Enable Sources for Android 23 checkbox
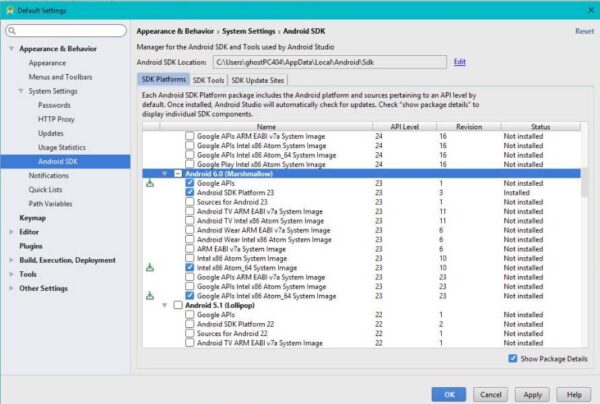Screen dimensions: 600x404 (x=190, y=202)
